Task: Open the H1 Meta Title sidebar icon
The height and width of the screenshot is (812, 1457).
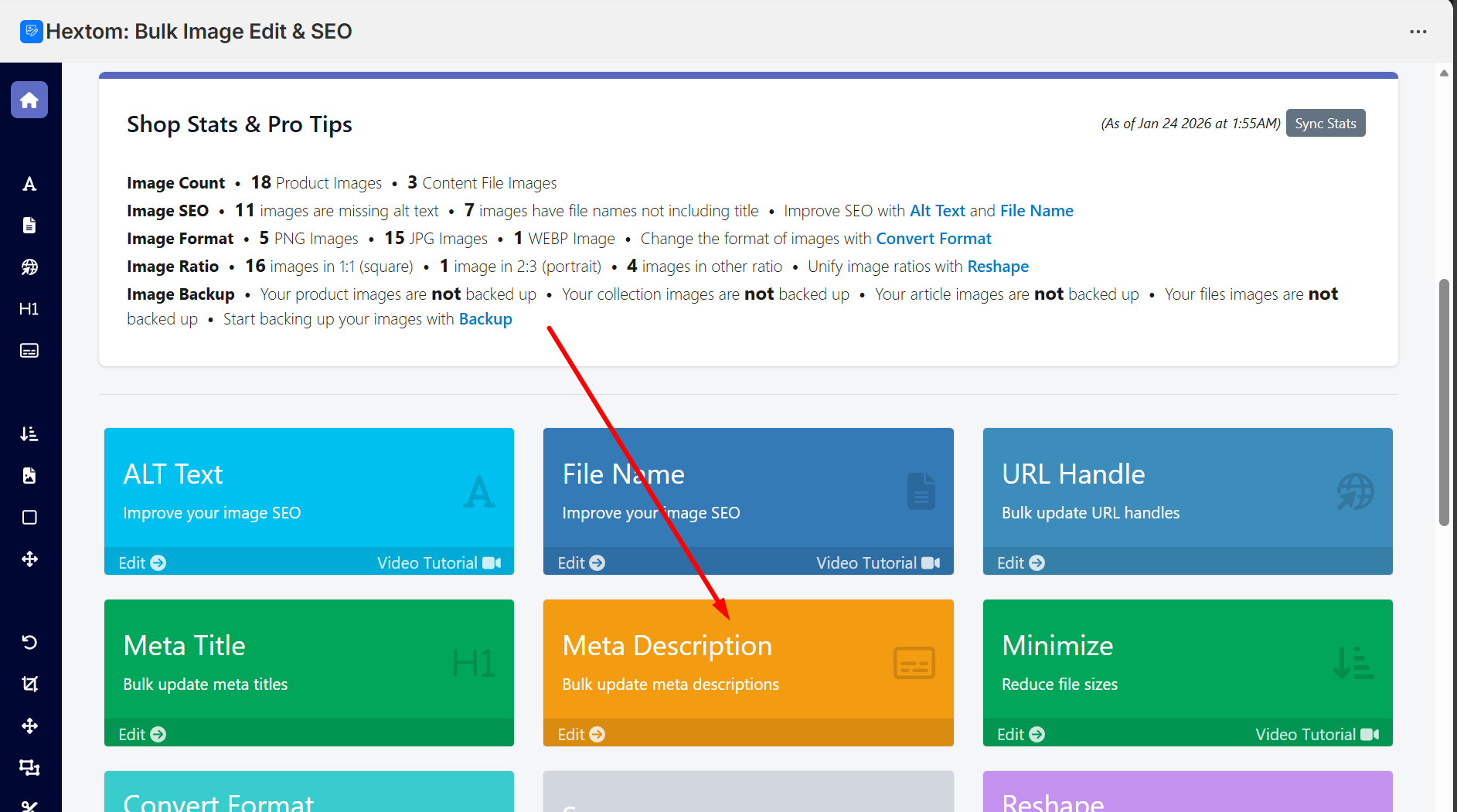Action: pyautogui.click(x=29, y=309)
